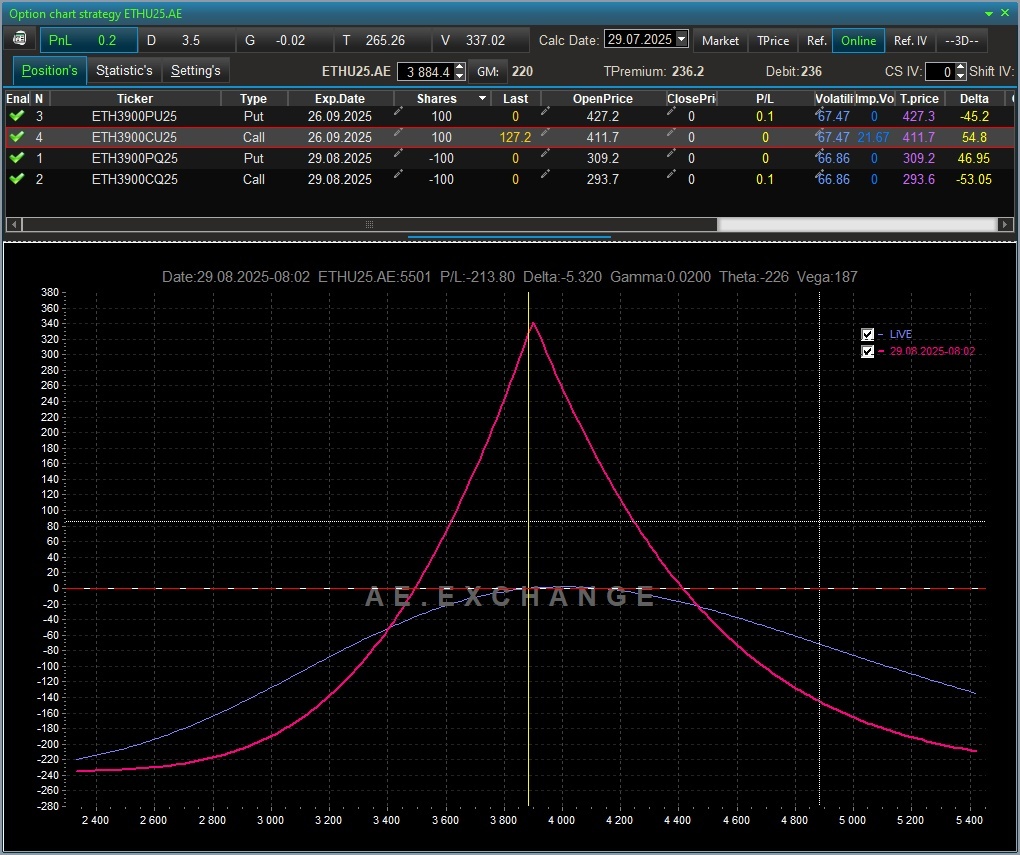Toggle the Online mode button
The width and height of the screenshot is (1020, 855).
pyautogui.click(x=858, y=40)
